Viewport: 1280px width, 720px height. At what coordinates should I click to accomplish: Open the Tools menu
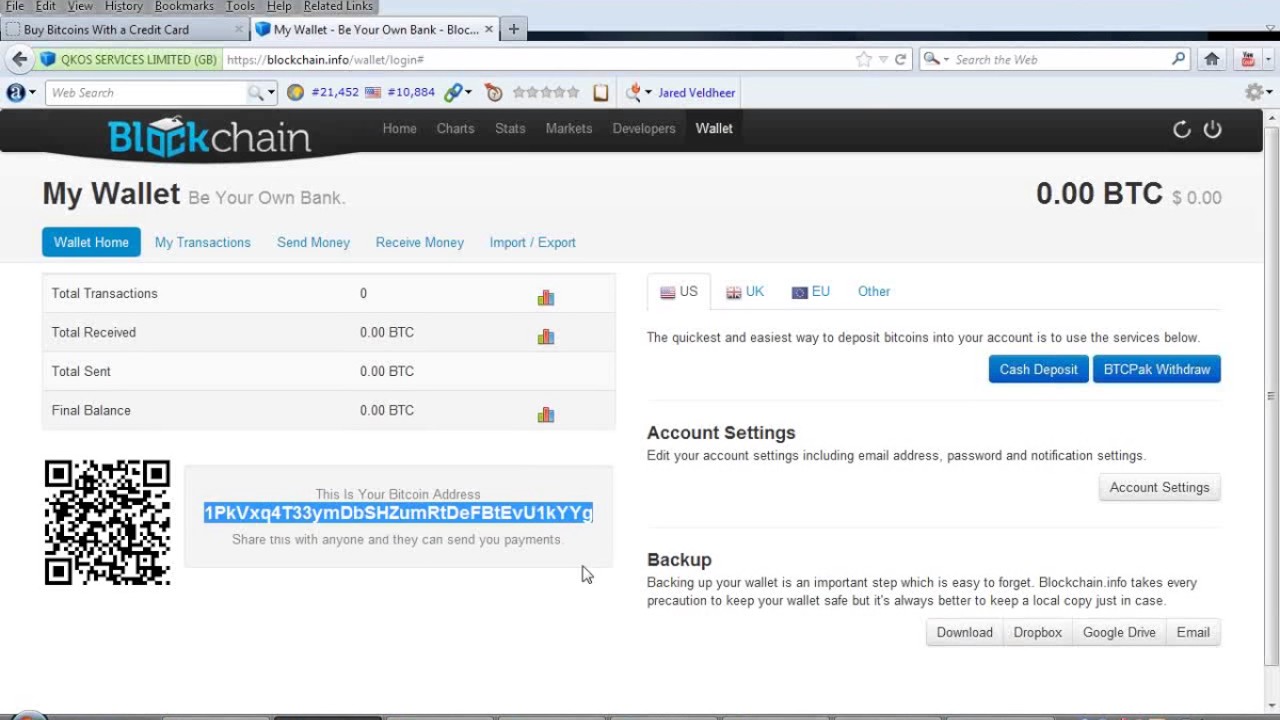(x=240, y=6)
